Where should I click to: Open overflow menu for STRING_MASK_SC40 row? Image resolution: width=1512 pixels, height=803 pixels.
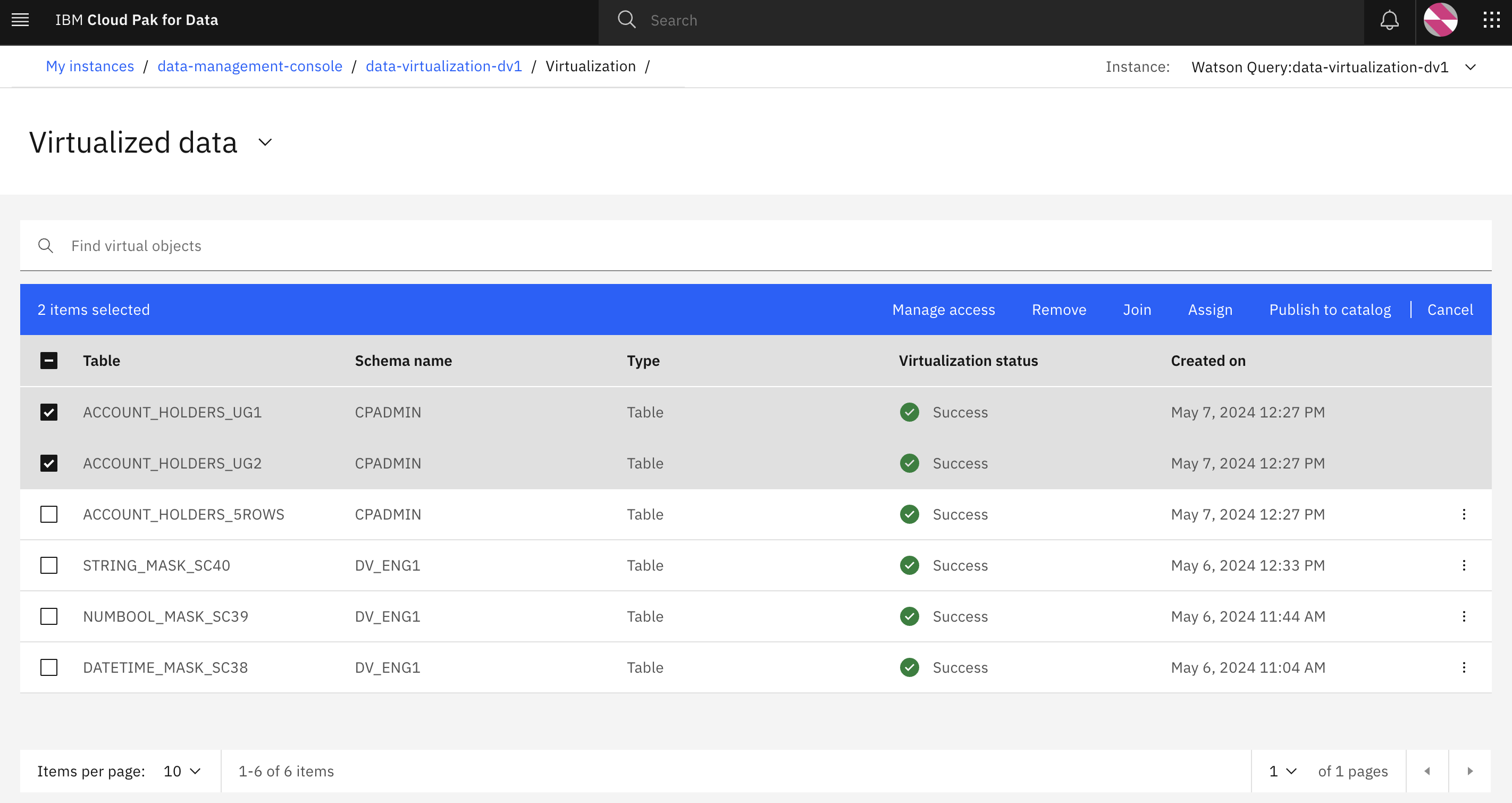pos(1464,565)
